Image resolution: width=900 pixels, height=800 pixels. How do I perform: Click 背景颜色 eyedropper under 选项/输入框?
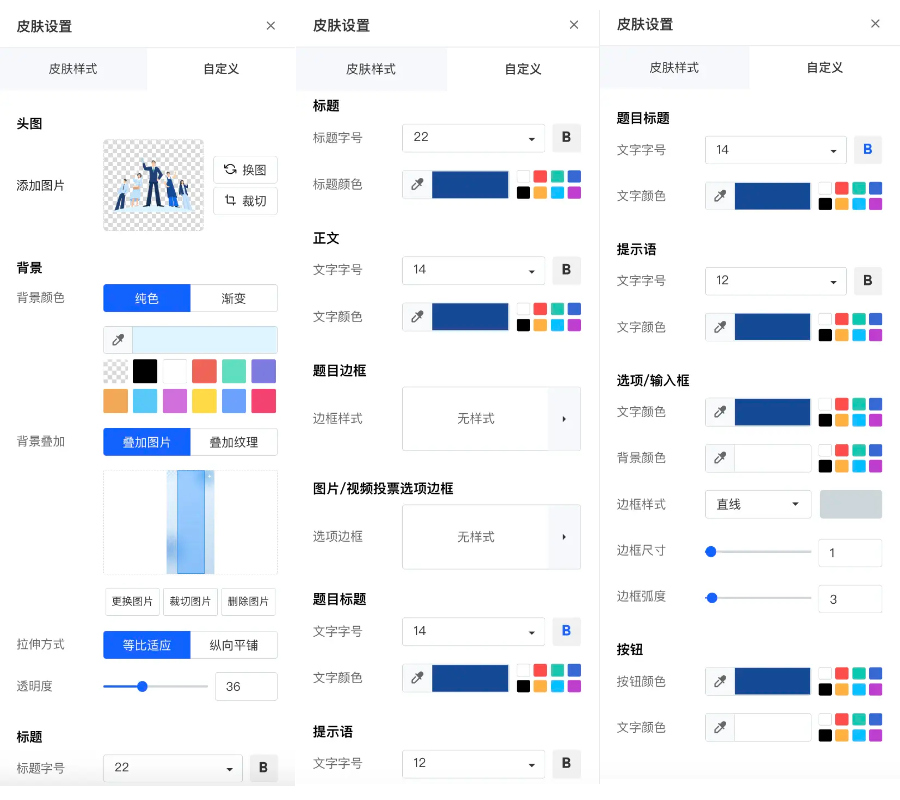pyautogui.click(x=719, y=458)
